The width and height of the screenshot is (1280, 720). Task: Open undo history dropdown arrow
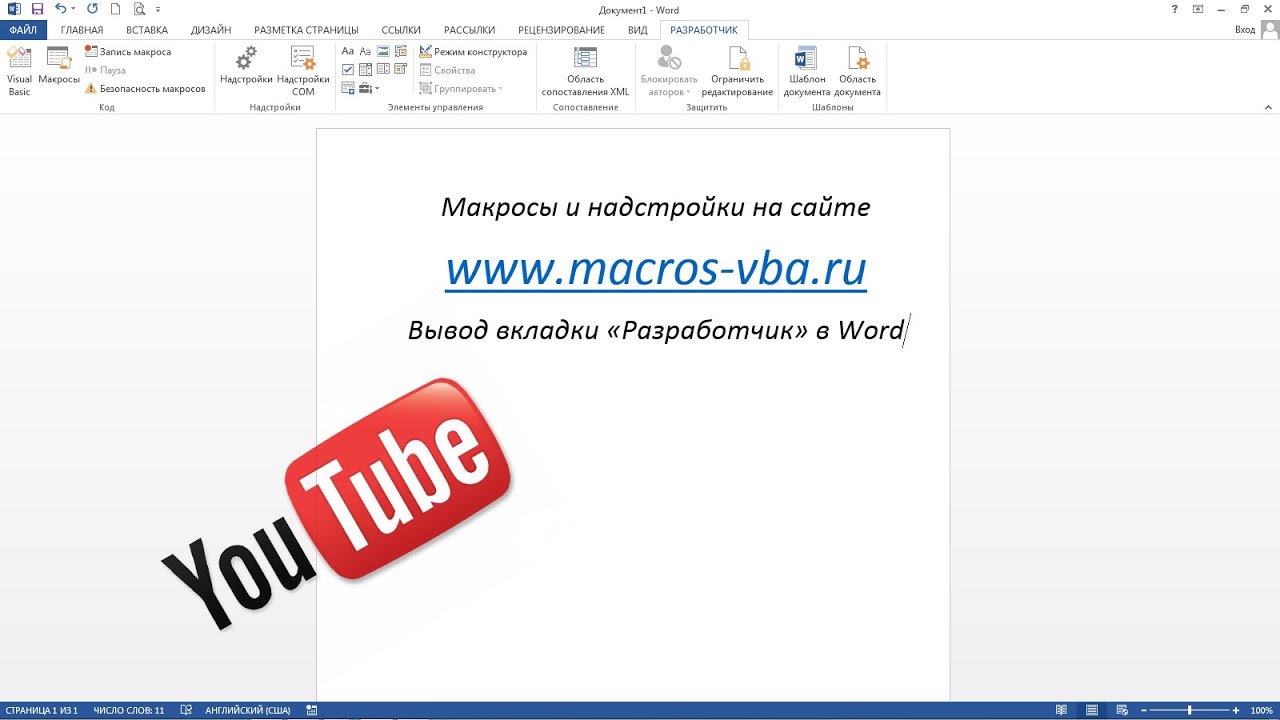coord(73,9)
